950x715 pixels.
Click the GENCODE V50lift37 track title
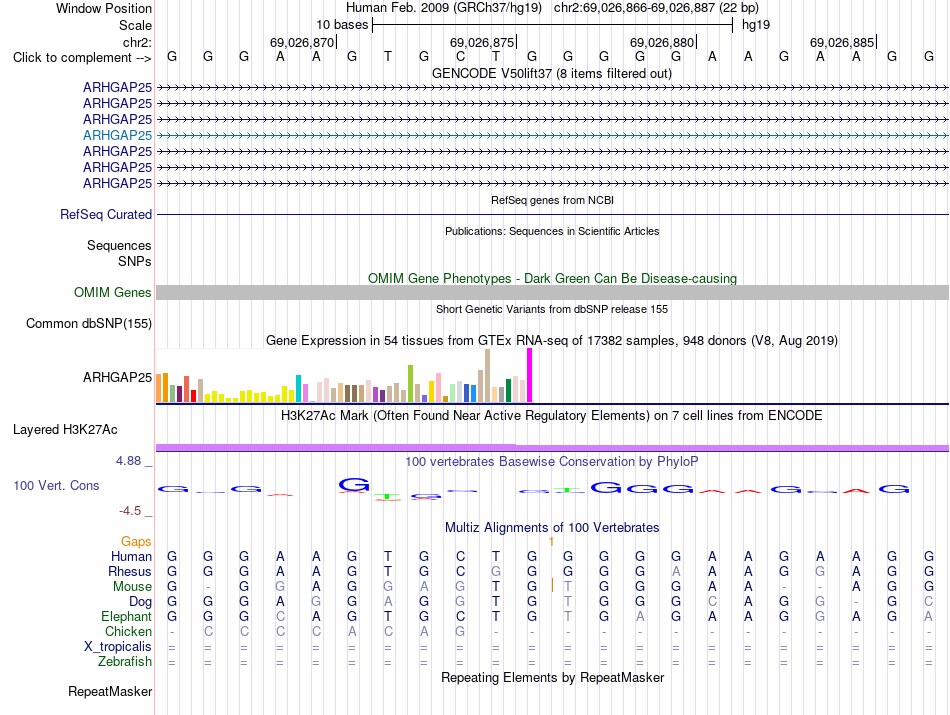552,74
